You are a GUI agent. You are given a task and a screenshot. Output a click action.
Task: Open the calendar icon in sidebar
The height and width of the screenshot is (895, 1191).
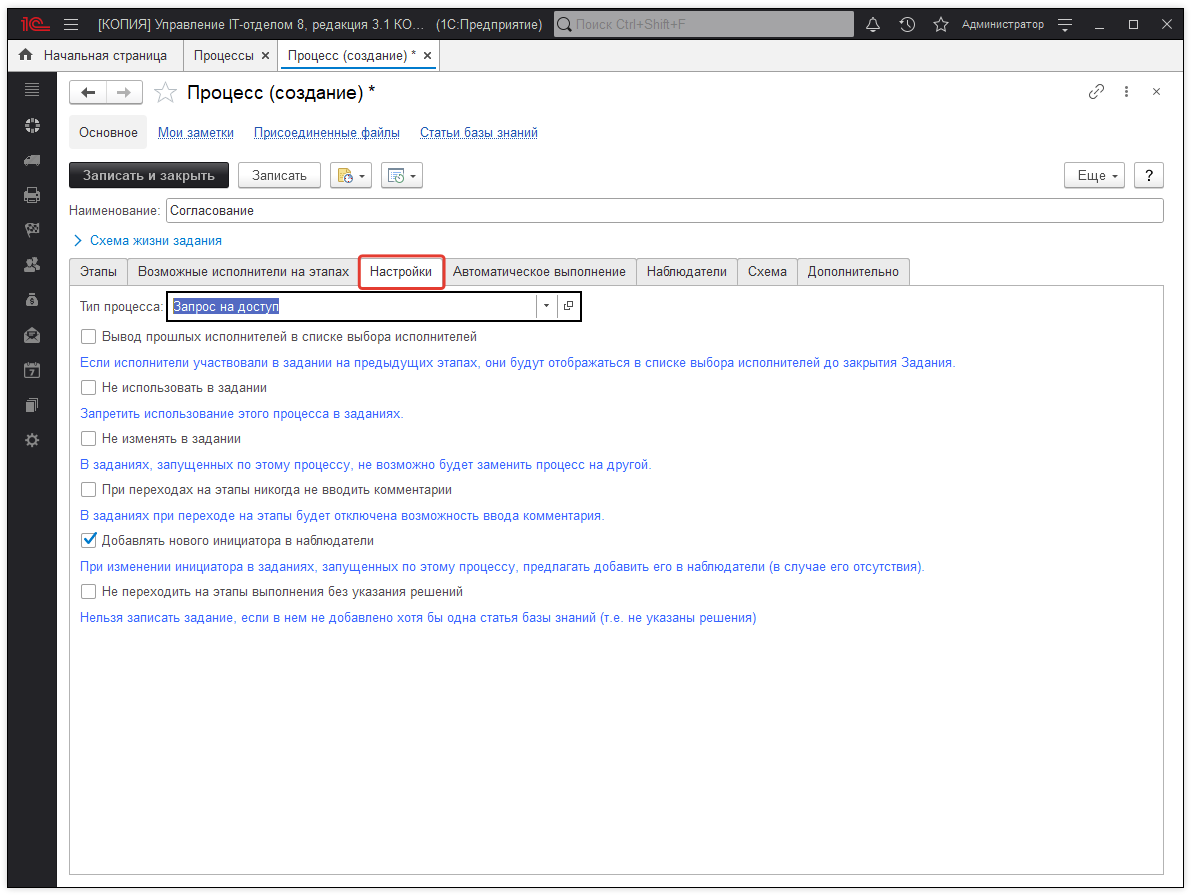coord(32,370)
